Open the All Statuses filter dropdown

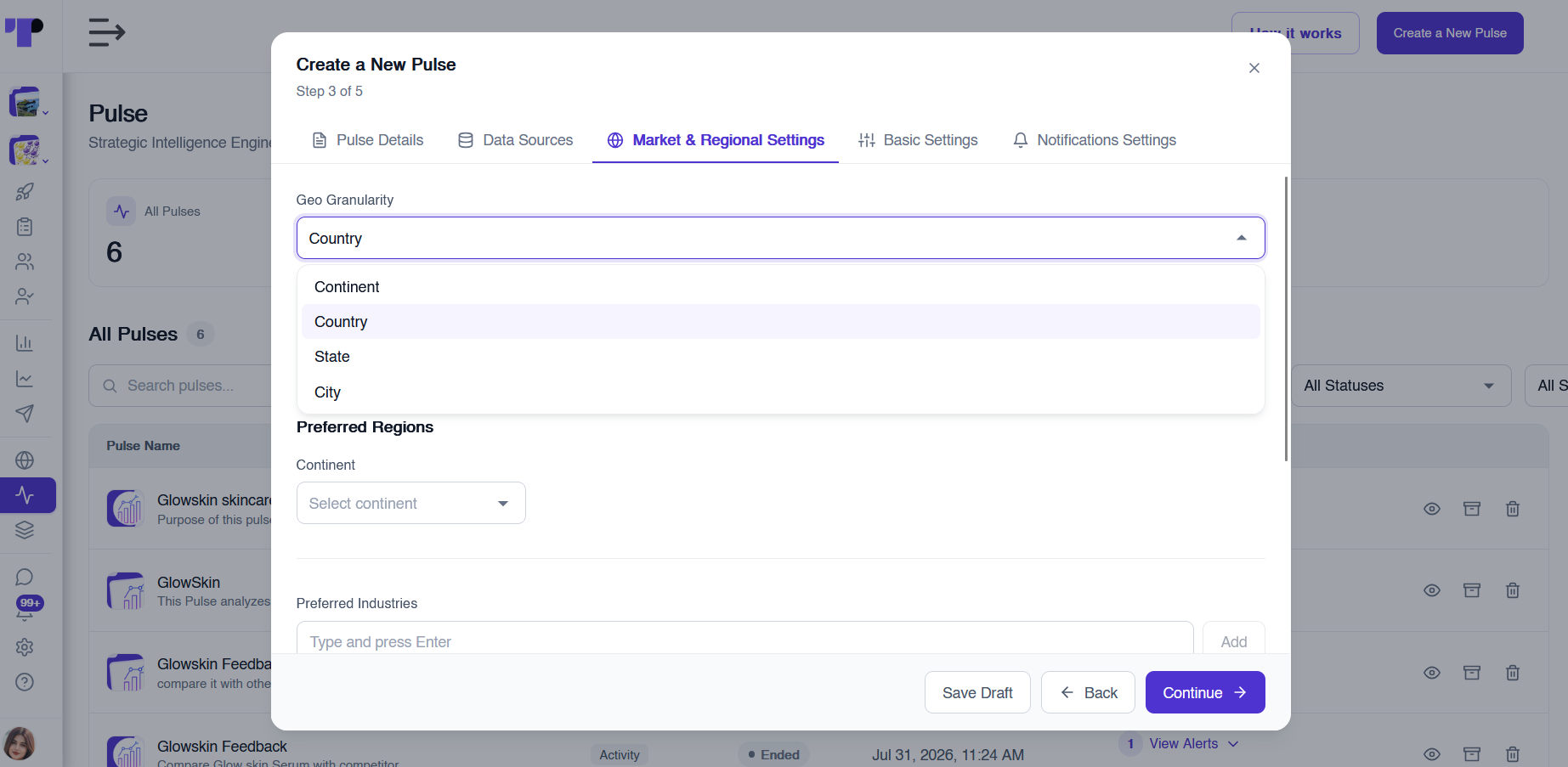[x=1401, y=386]
